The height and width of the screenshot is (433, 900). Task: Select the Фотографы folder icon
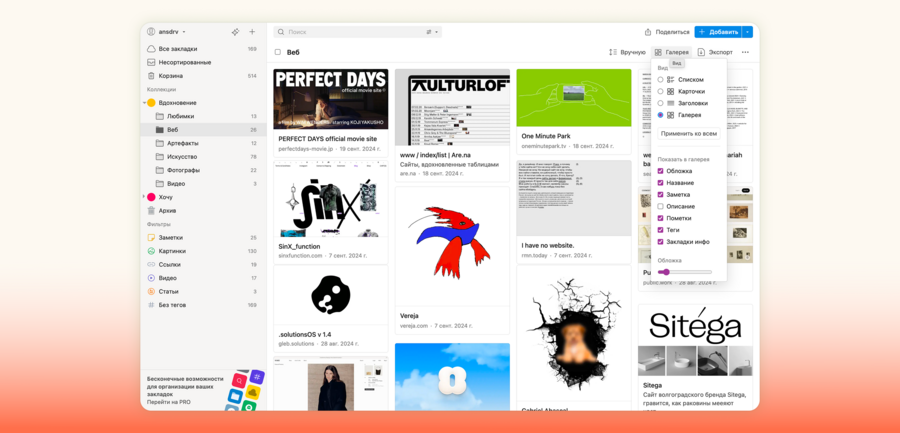160,170
